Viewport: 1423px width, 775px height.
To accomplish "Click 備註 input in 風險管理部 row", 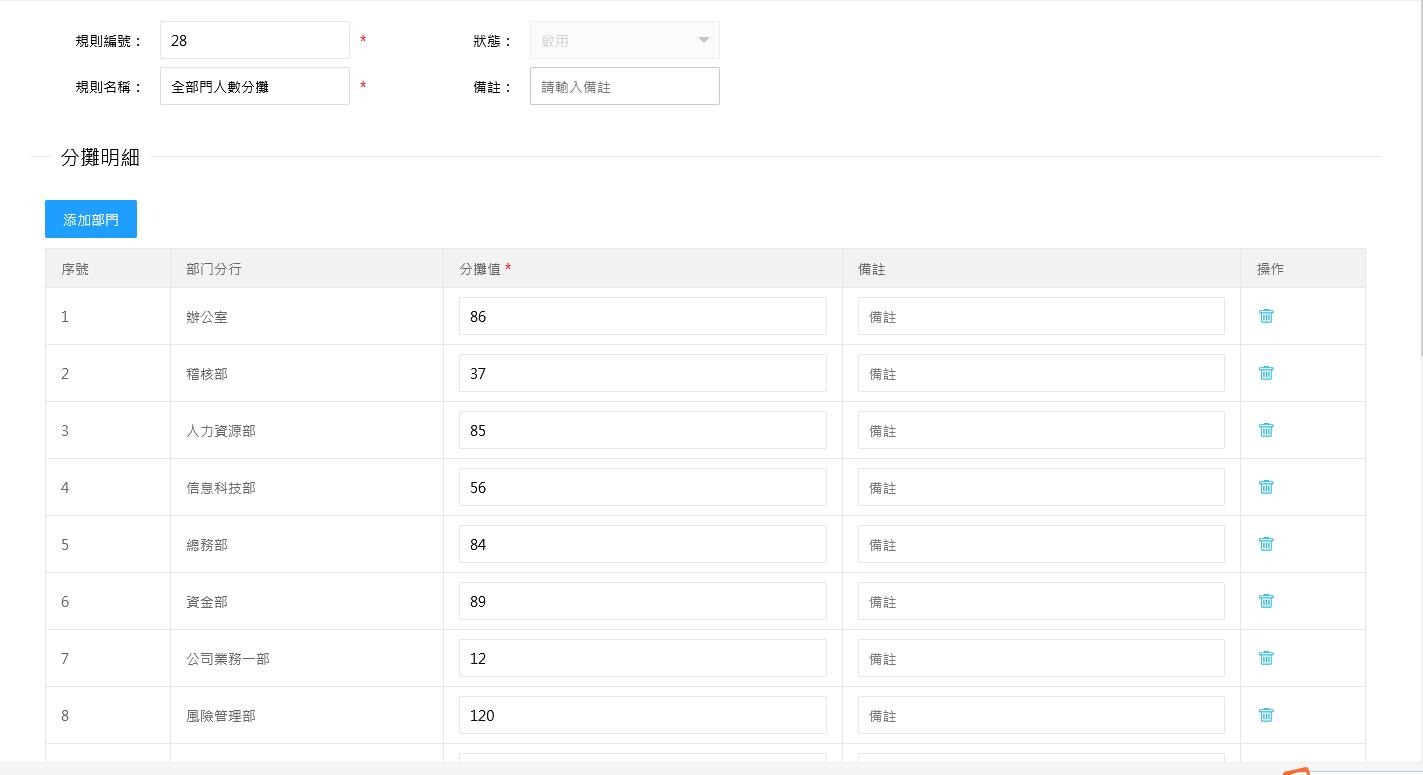I will coord(1041,715).
